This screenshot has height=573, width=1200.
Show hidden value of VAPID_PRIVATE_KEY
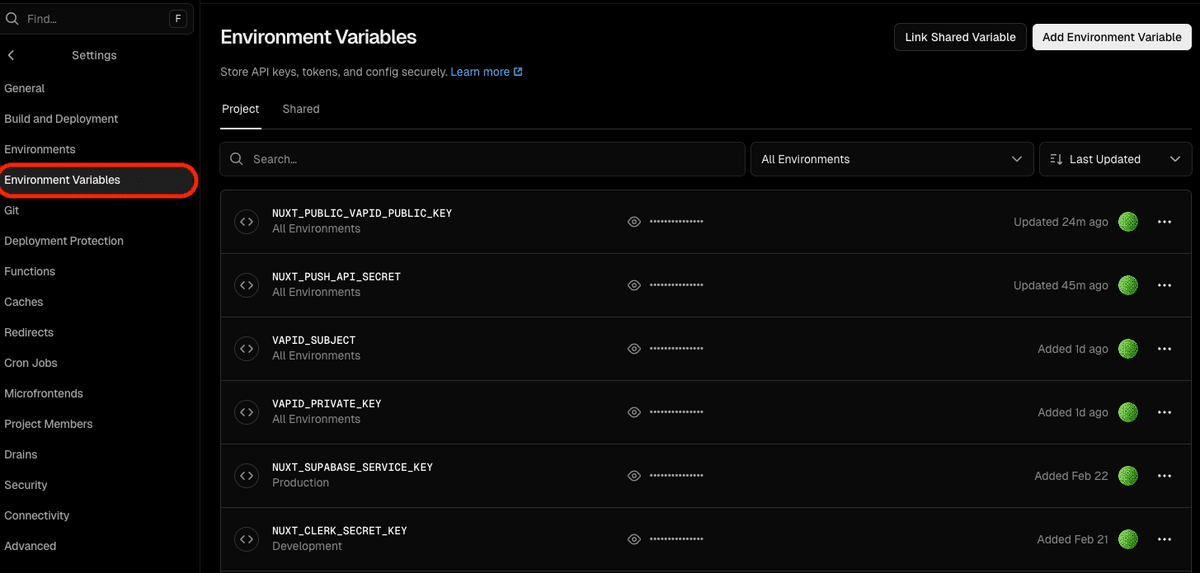click(634, 412)
